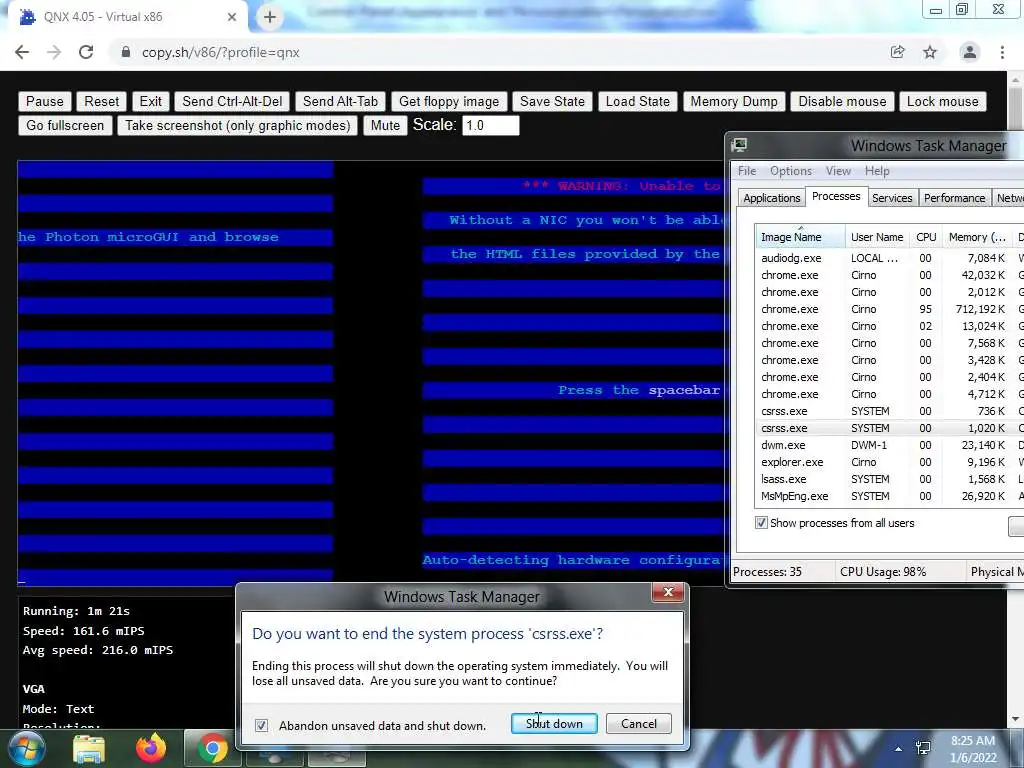Screen dimensions: 1024x768
Task: Click the Reset button
Action: point(102,101)
